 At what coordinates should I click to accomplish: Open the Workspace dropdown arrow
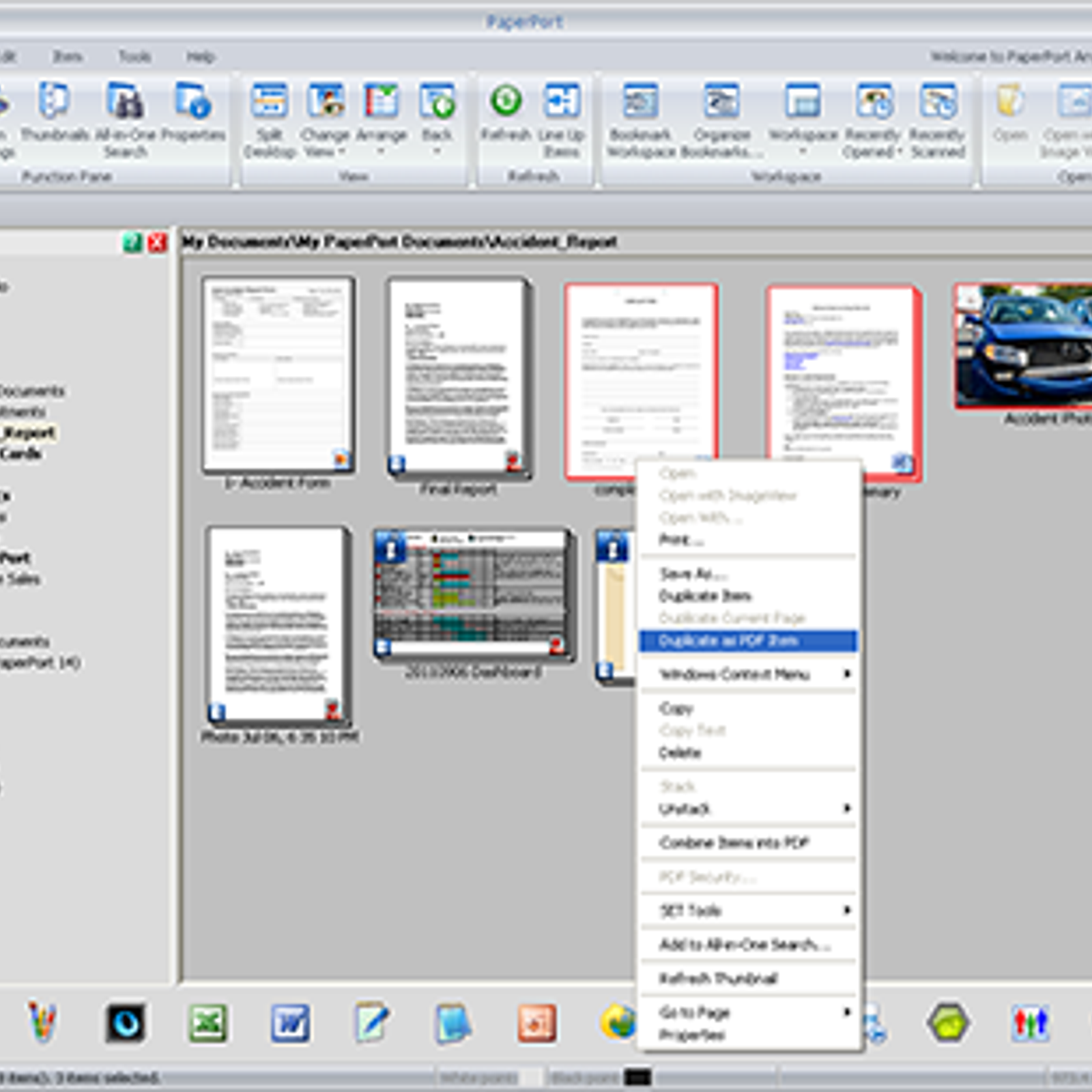point(803,152)
